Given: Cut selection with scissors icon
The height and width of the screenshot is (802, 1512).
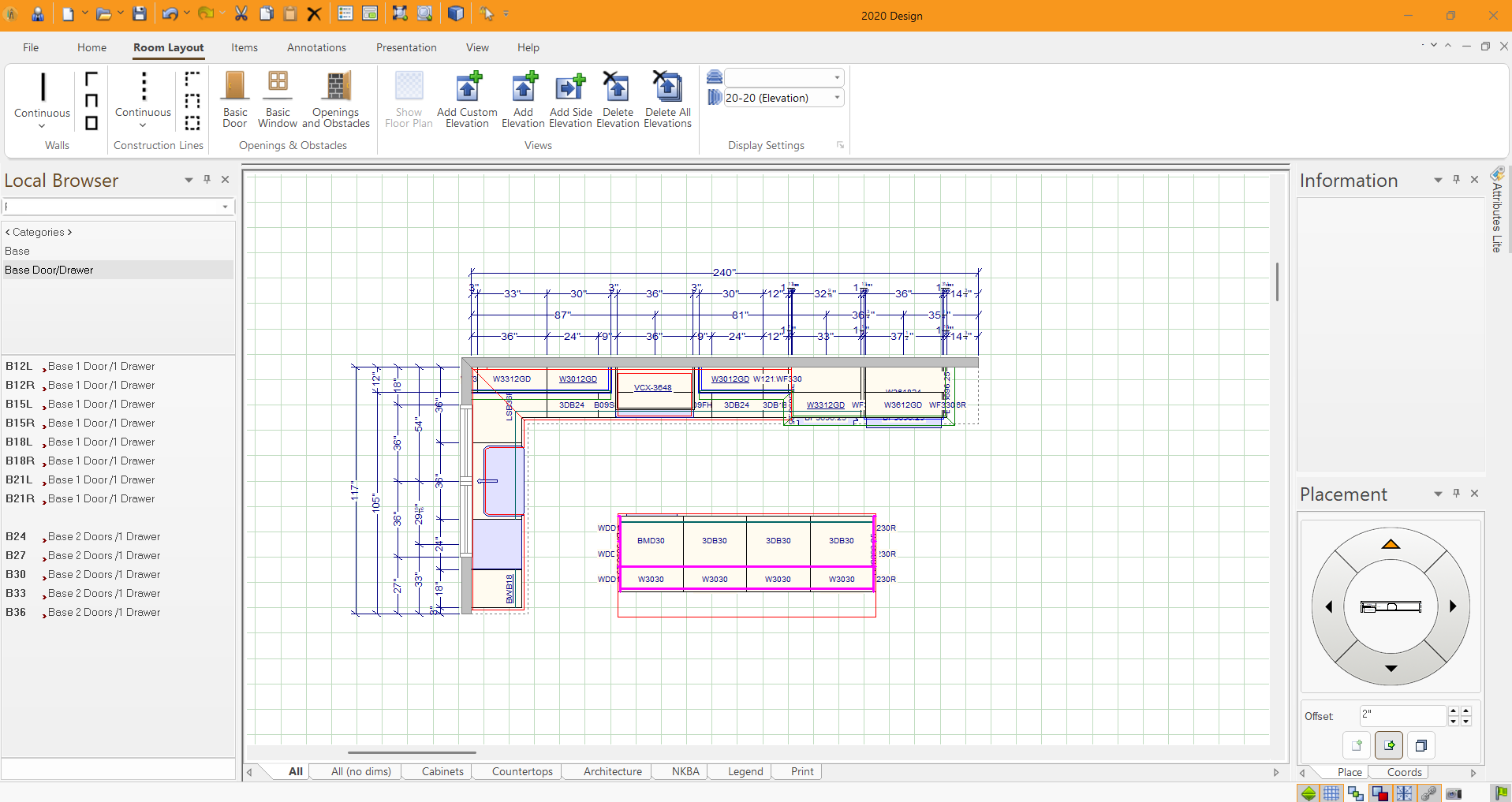Looking at the screenshot, I should (241, 14).
